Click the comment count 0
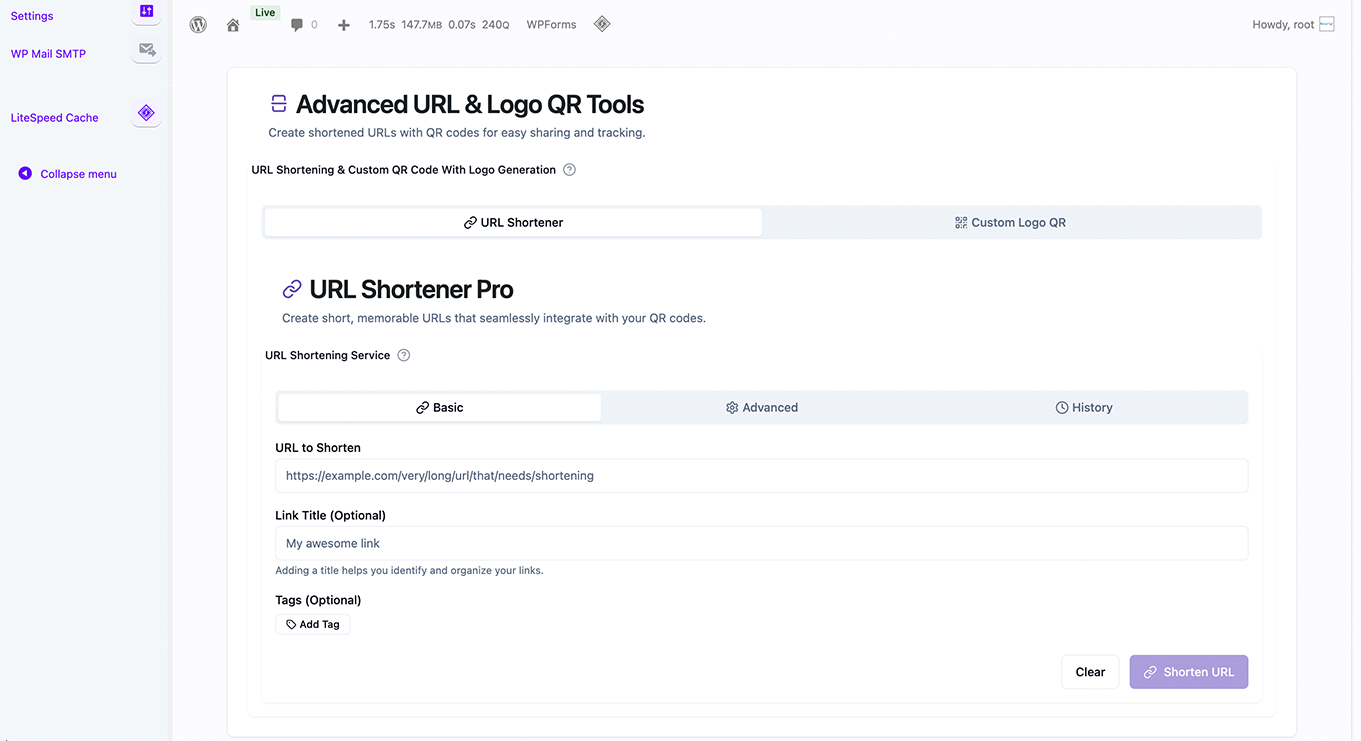This screenshot has width=1361, height=741. tap(314, 25)
